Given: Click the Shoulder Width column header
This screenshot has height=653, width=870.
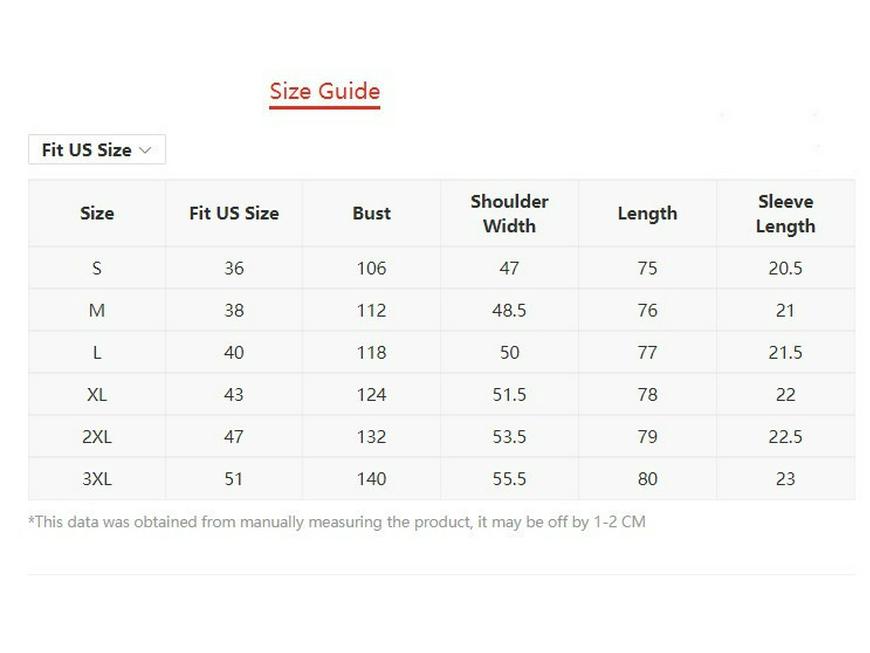Looking at the screenshot, I should [509, 213].
